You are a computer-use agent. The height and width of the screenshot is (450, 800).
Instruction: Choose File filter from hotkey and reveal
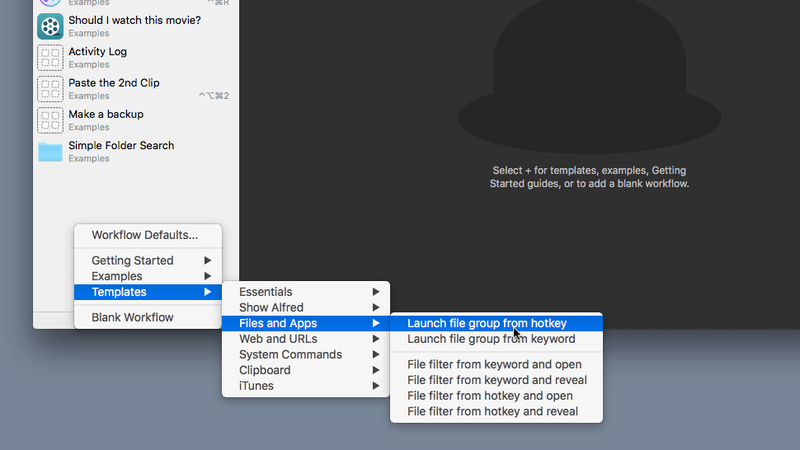pos(496,411)
